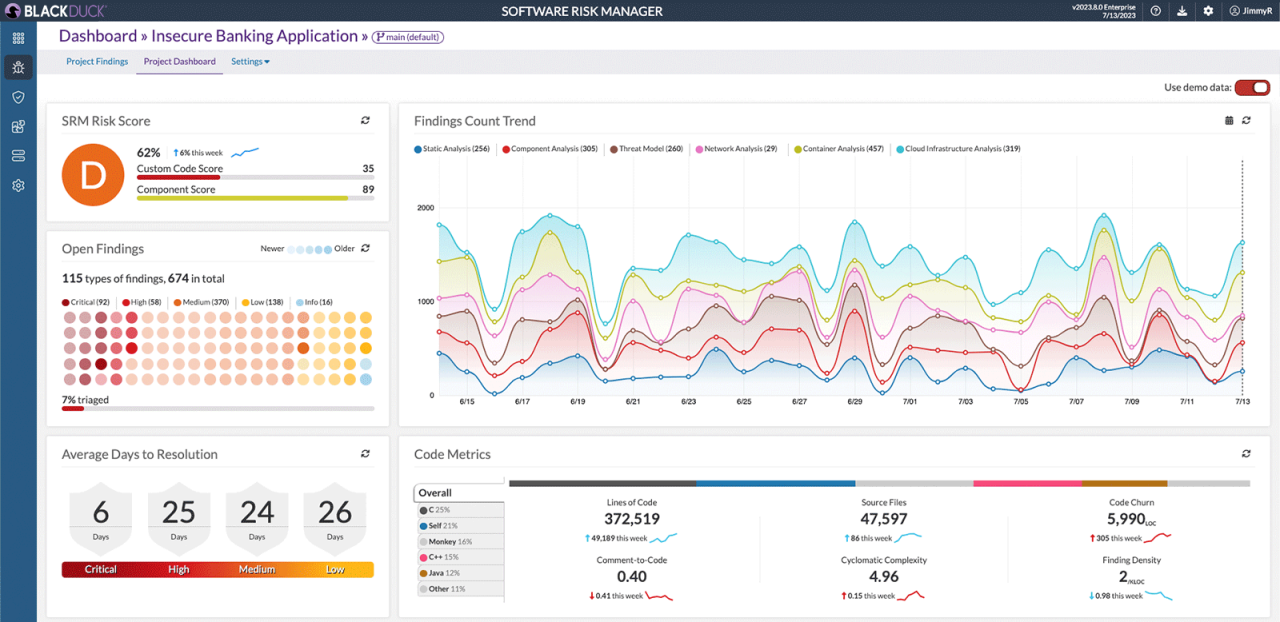
Task: Select the Project Dashboard tab
Action: 179,61
